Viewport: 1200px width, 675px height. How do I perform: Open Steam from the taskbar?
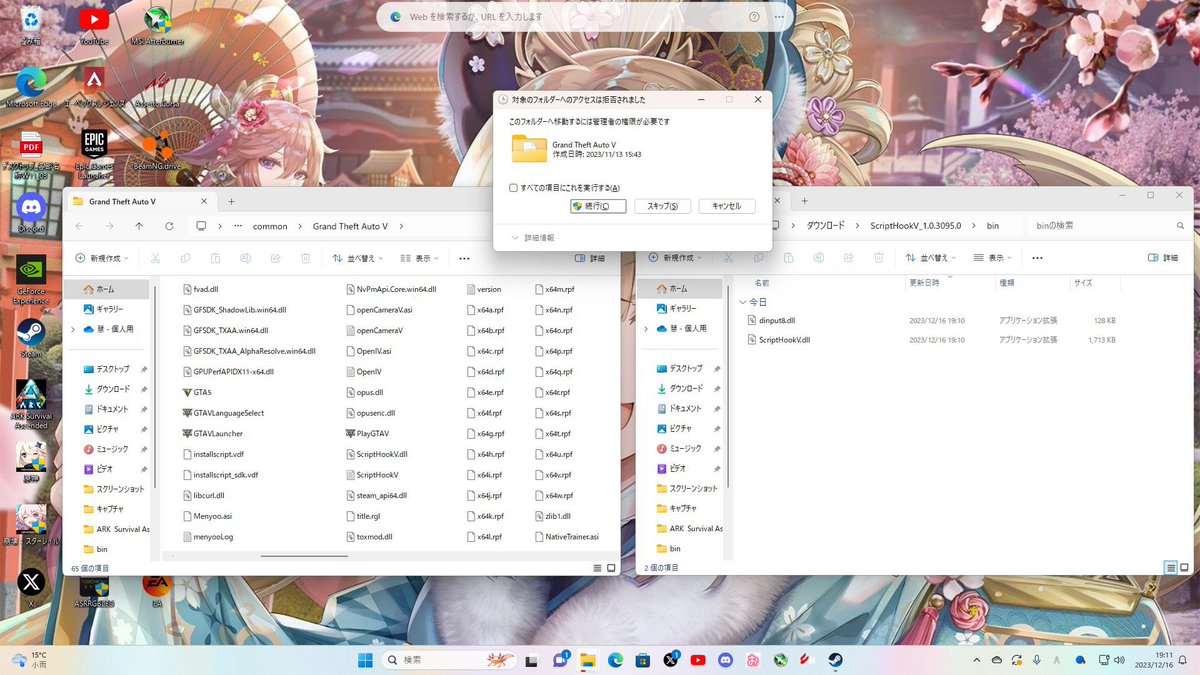click(x=835, y=660)
